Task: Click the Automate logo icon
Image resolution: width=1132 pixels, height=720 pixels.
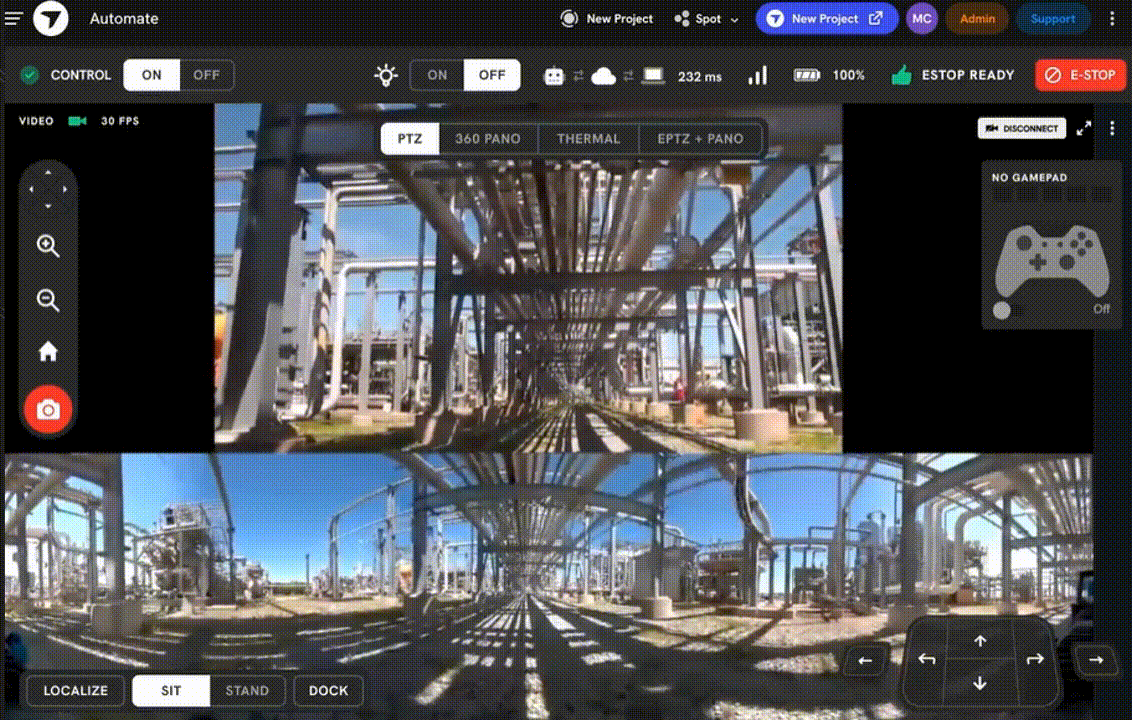Action: pos(51,19)
